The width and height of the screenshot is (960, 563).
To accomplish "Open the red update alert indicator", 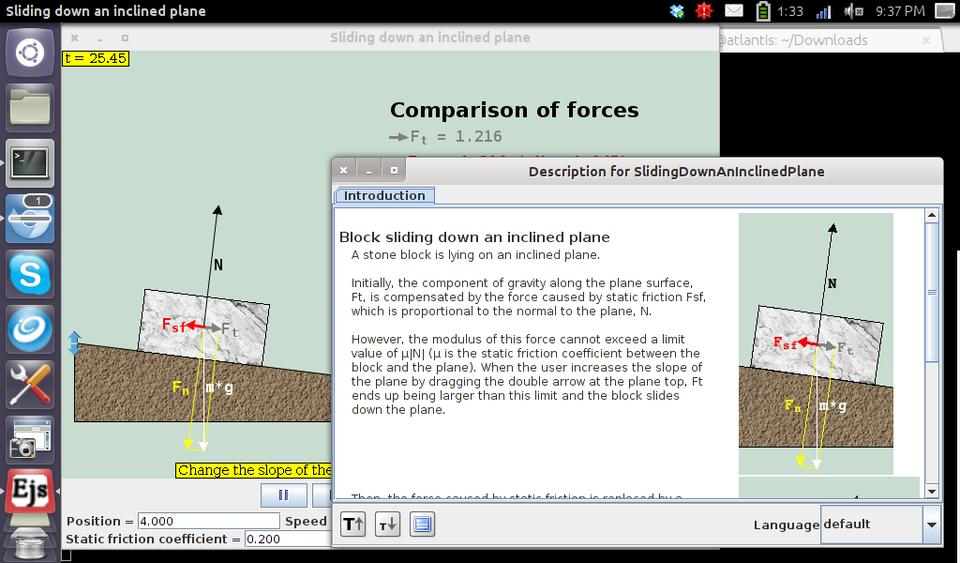I will [x=704, y=11].
